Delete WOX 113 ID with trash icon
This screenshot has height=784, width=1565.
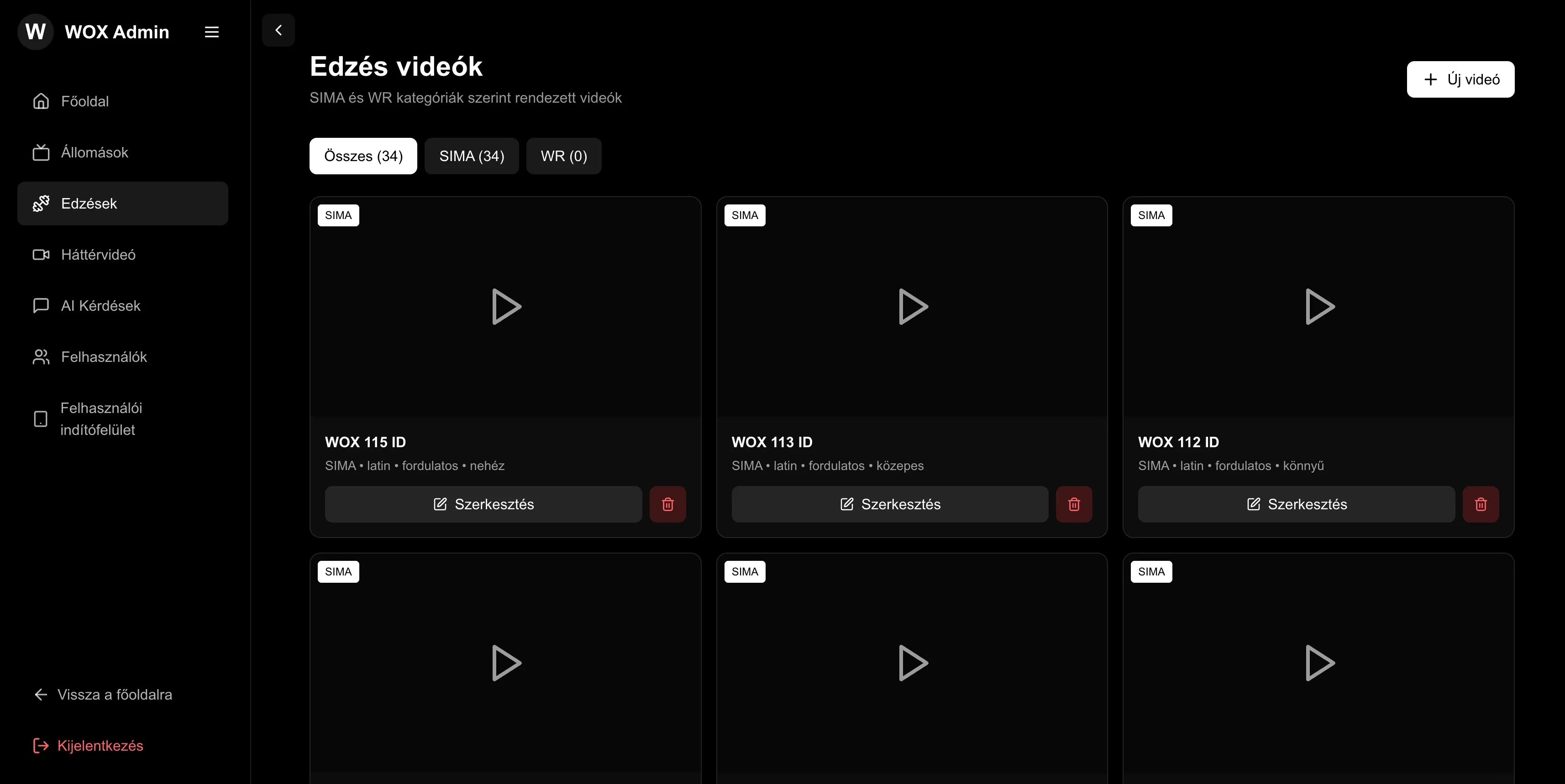1074,504
